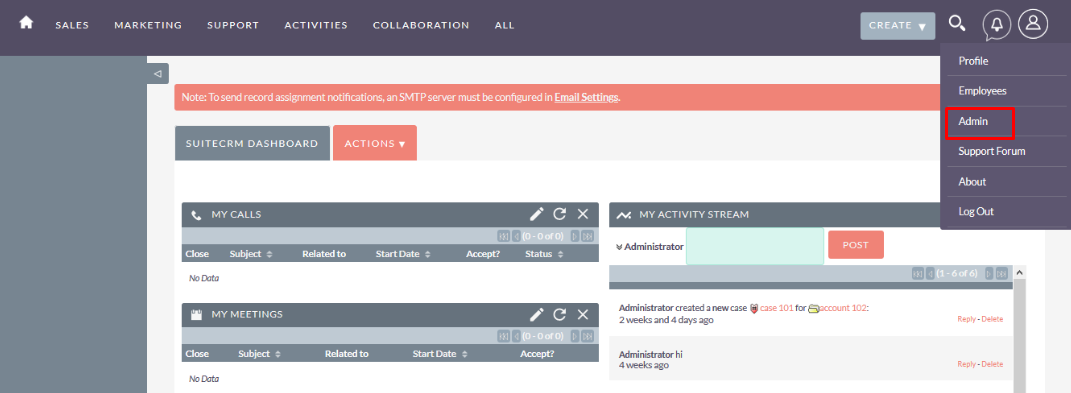1071x393 pixels.
Task: Click the folder icon before account 102
Action: click(x=813, y=308)
